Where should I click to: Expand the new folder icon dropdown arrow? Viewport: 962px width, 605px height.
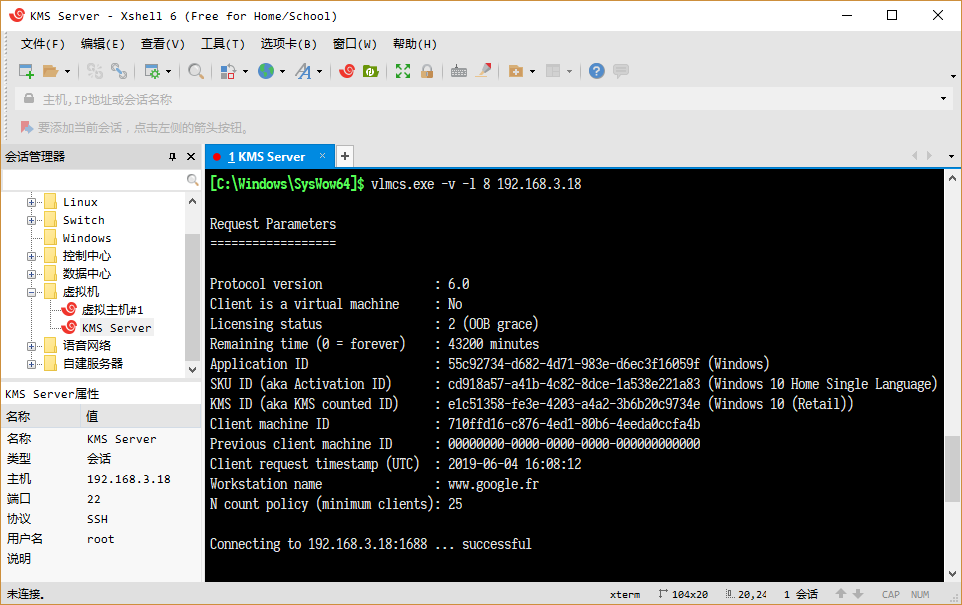532,72
